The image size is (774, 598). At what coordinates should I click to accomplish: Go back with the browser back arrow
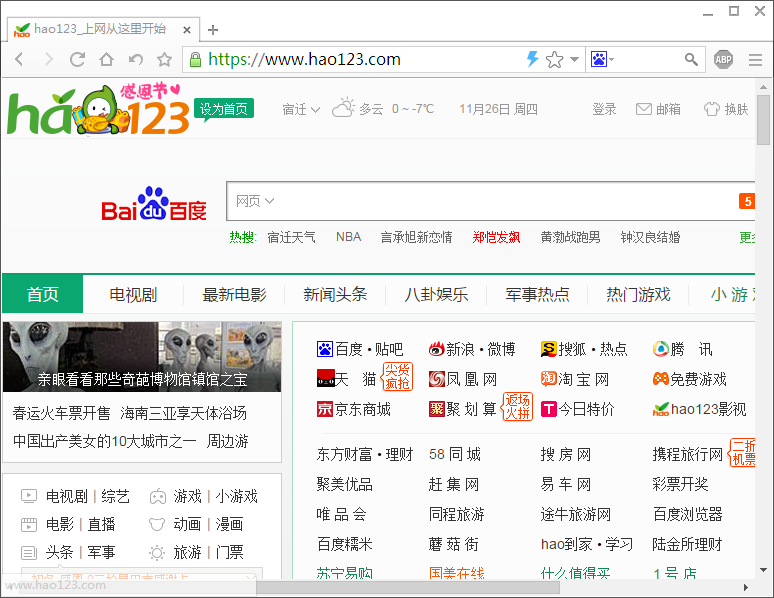tap(19, 59)
